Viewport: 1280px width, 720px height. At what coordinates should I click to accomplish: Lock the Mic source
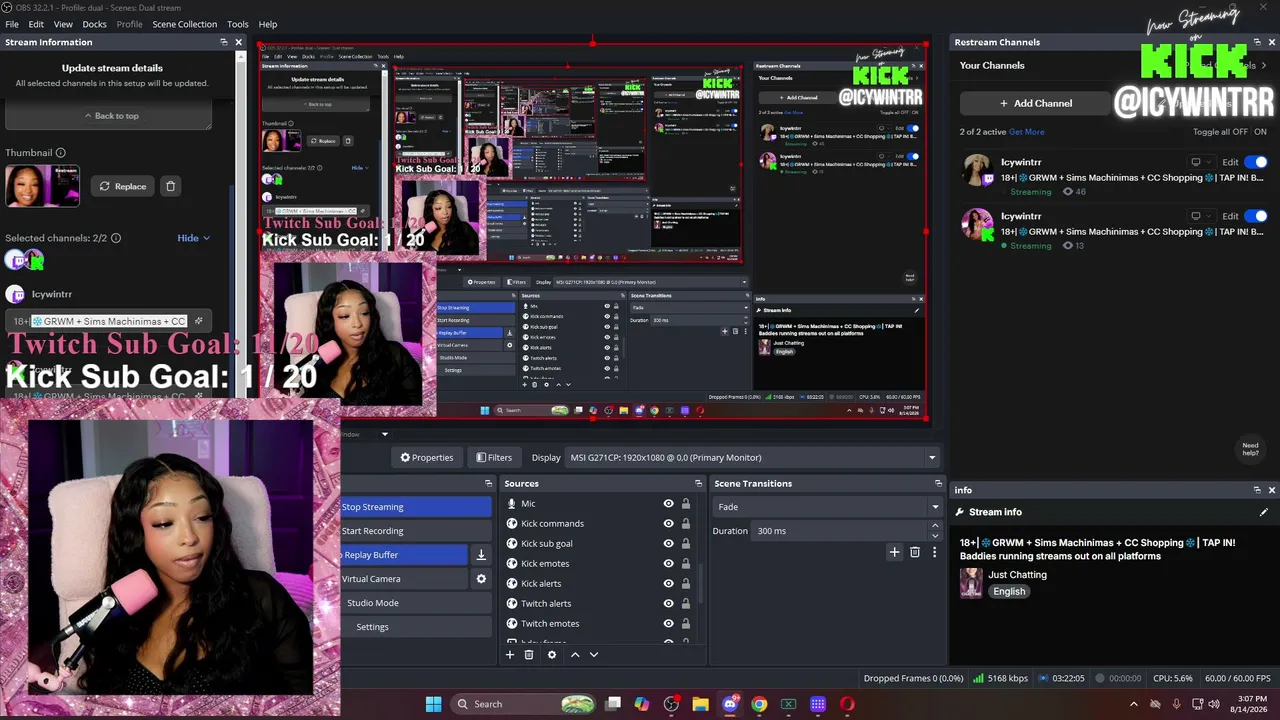[x=685, y=504]
